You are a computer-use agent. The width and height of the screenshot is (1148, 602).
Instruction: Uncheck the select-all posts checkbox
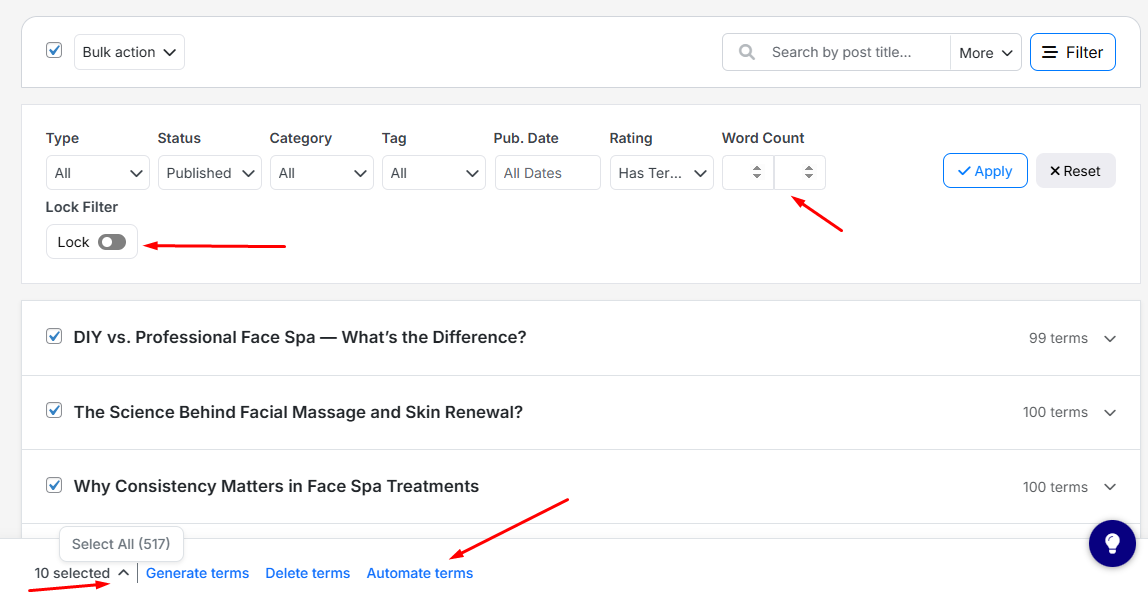54,50
